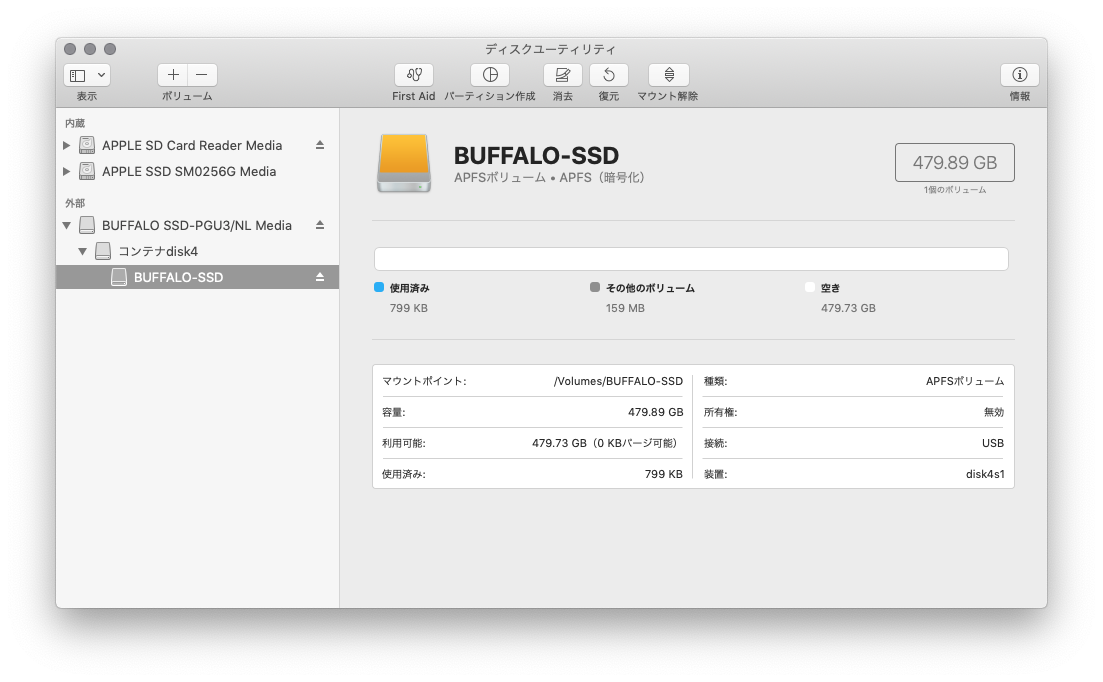Click the BUFFALO-SSD volume icon in sidebar

tap(119, 277)
